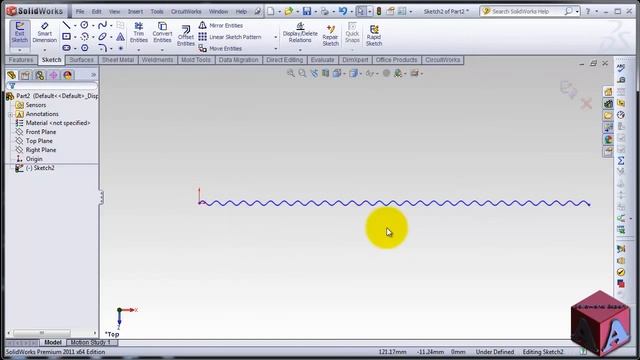This screenshot has height=360, width=640.
Task: Select the Point sketch tool
Action: click(120, 48)
